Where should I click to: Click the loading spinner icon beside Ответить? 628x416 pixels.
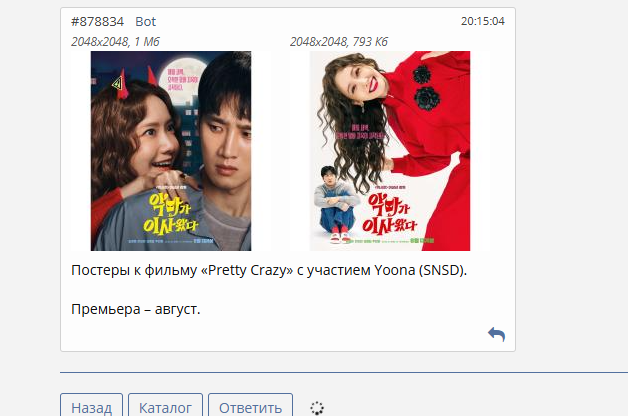tap(317, 408)
